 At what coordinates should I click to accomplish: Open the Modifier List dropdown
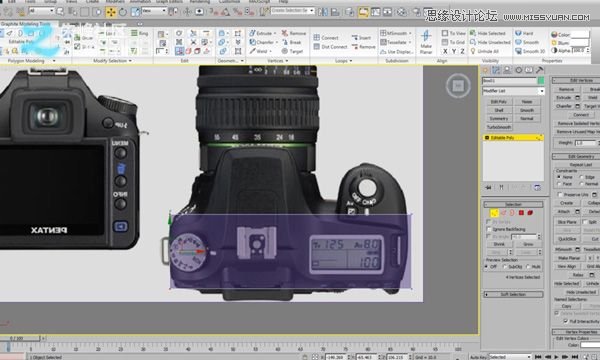click(513, 91)
